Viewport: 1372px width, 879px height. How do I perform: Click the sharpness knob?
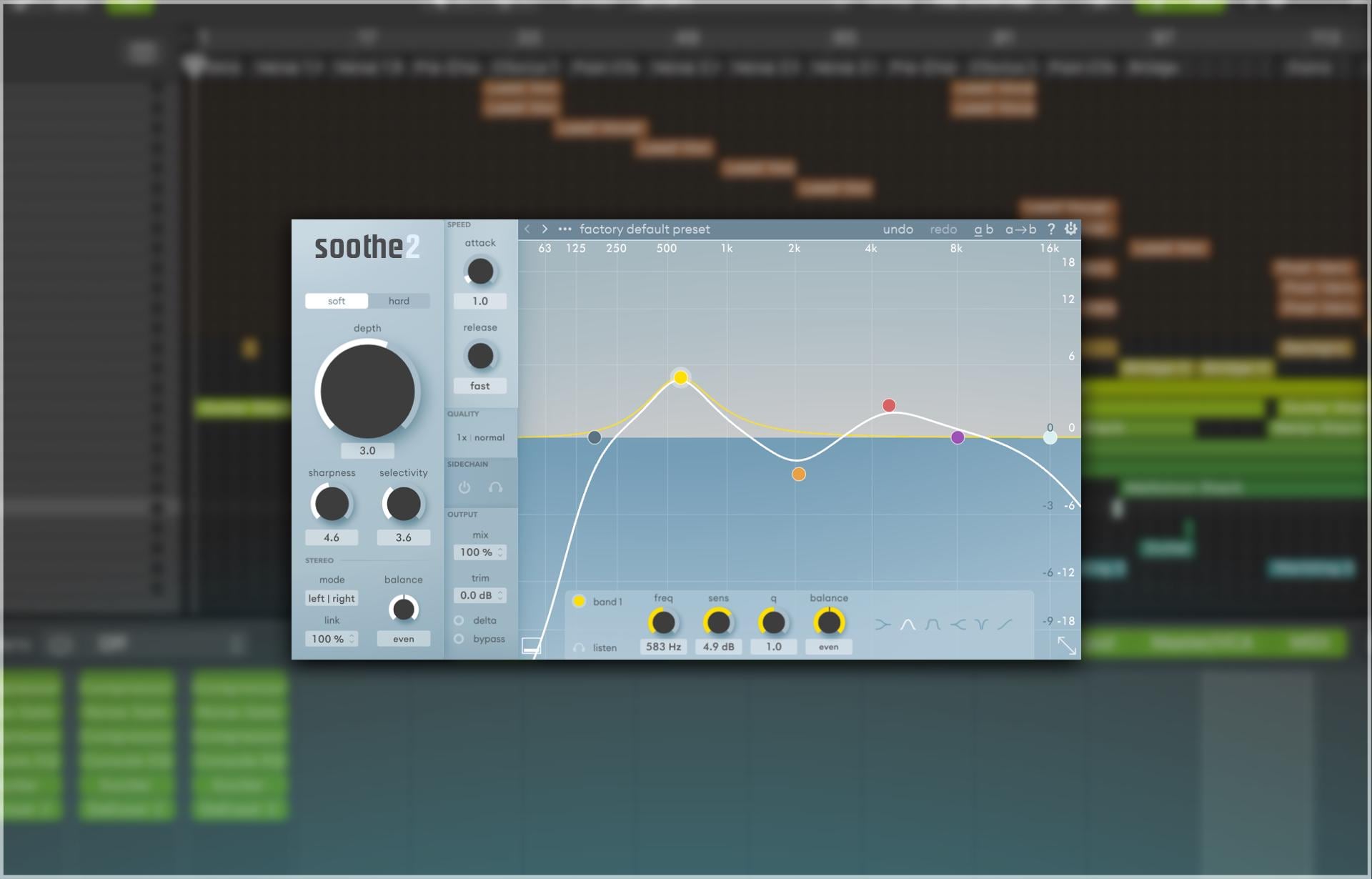tap(332, 504)
